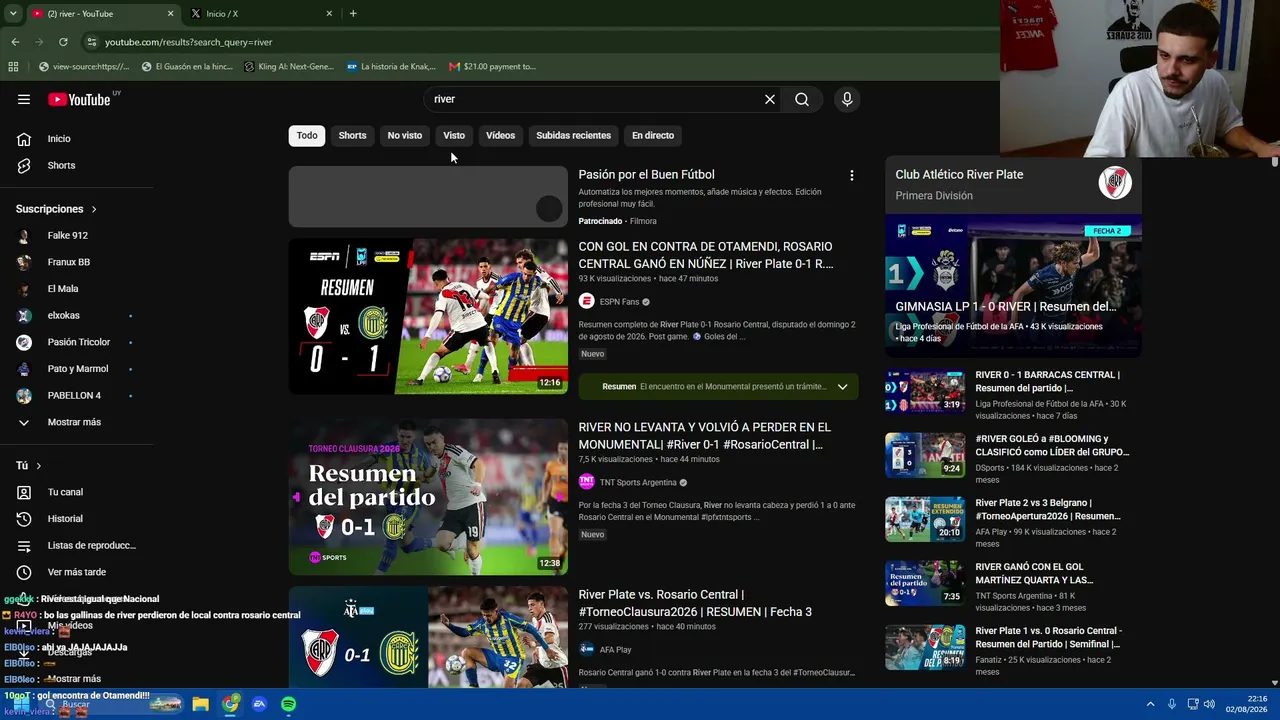Open the Listas de reproducción icon
The height and width of the screenshot is (720, 1280).
pyautogui.click(x=24, y=545)
